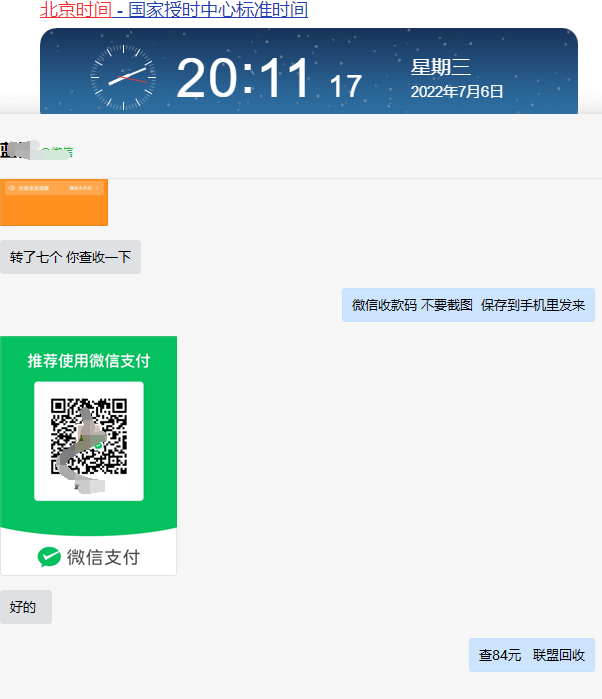Viewport: 602px width, 699px height.
Task: Click the QR code in payment image
Action: 89,437
